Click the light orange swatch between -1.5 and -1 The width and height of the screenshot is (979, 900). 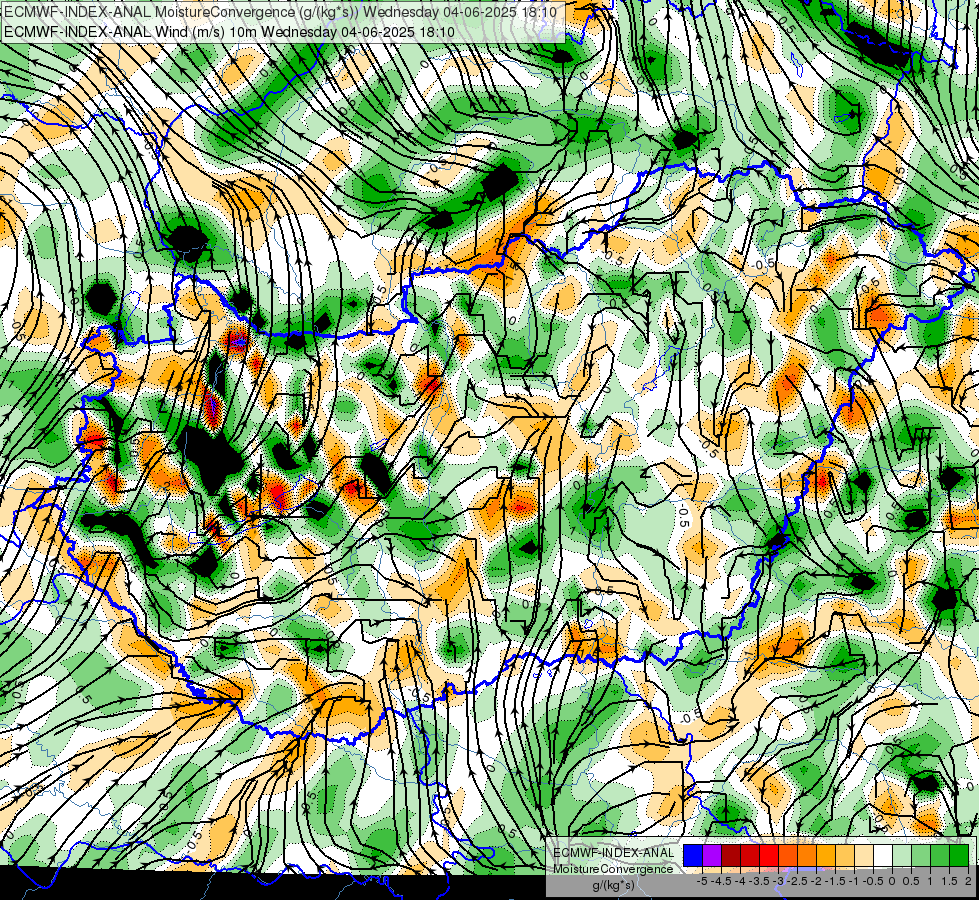pyautogui.click(x=845, y=856)
